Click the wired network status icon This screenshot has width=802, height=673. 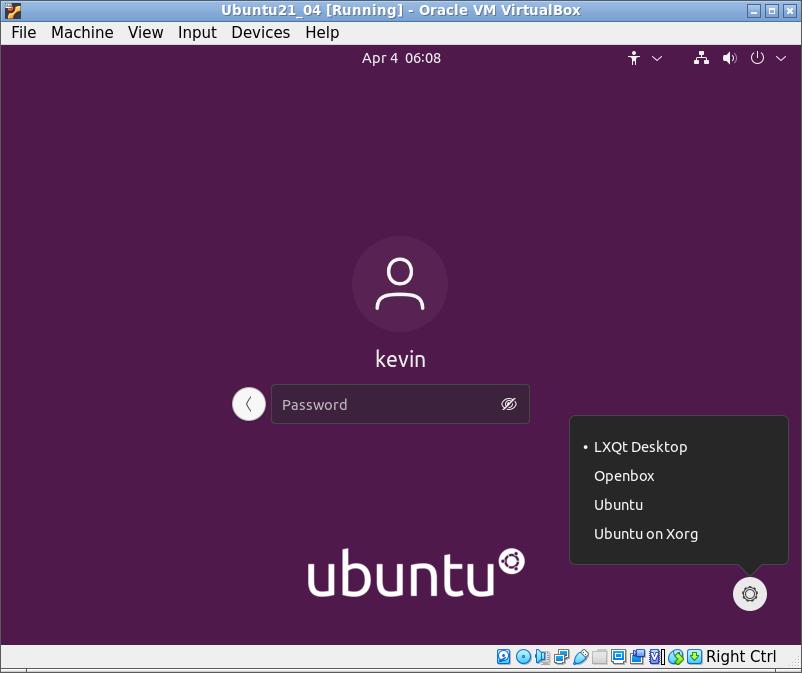pyautogui.click(x=702, y=58)
